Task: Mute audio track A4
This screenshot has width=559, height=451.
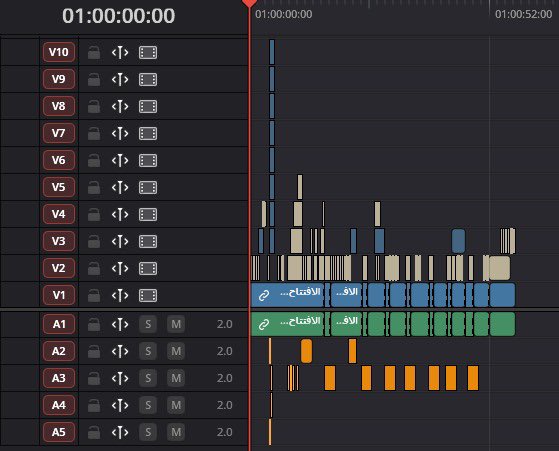Action: [x=176, y=405]
